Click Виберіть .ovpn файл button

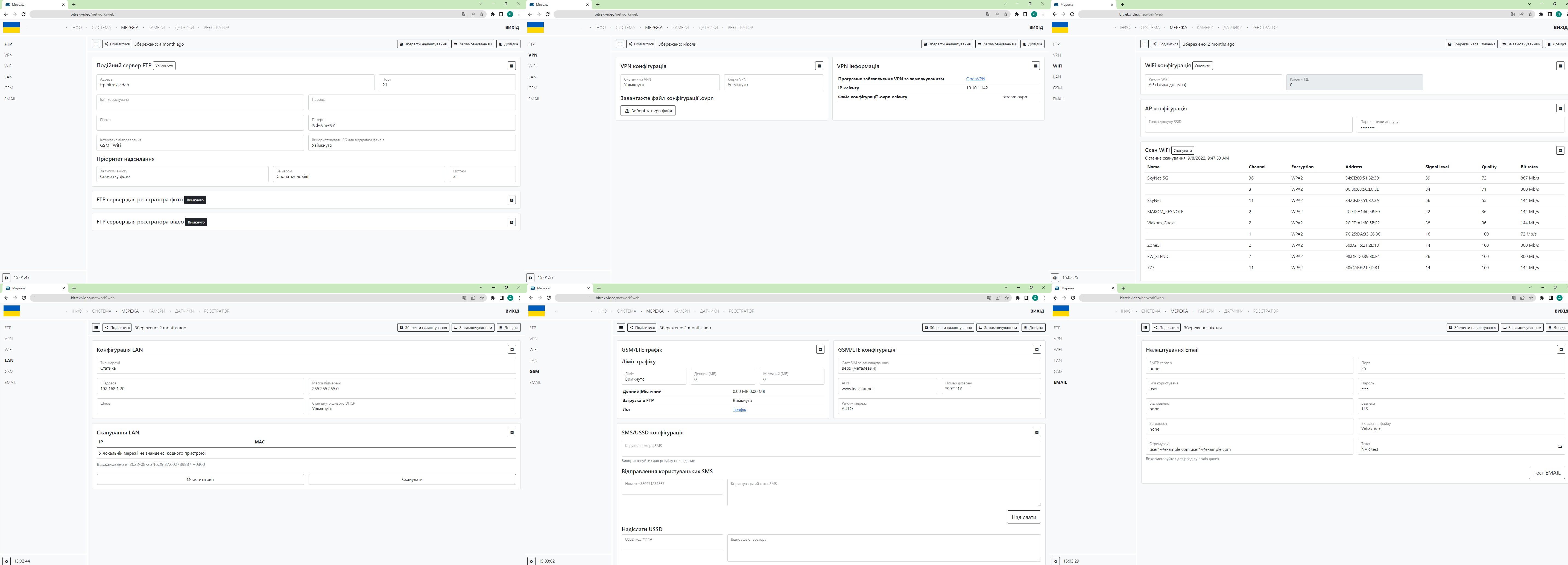(x=648, y=111)
